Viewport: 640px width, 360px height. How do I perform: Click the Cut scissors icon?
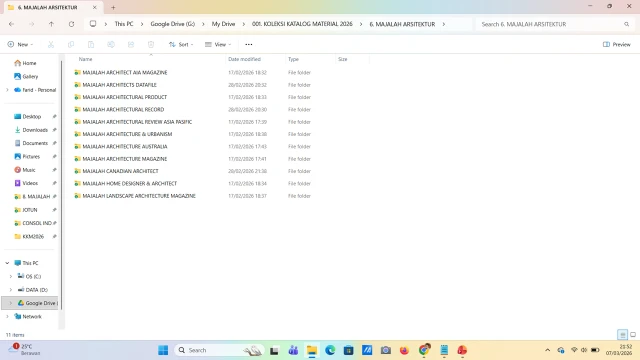click(51, 44)
